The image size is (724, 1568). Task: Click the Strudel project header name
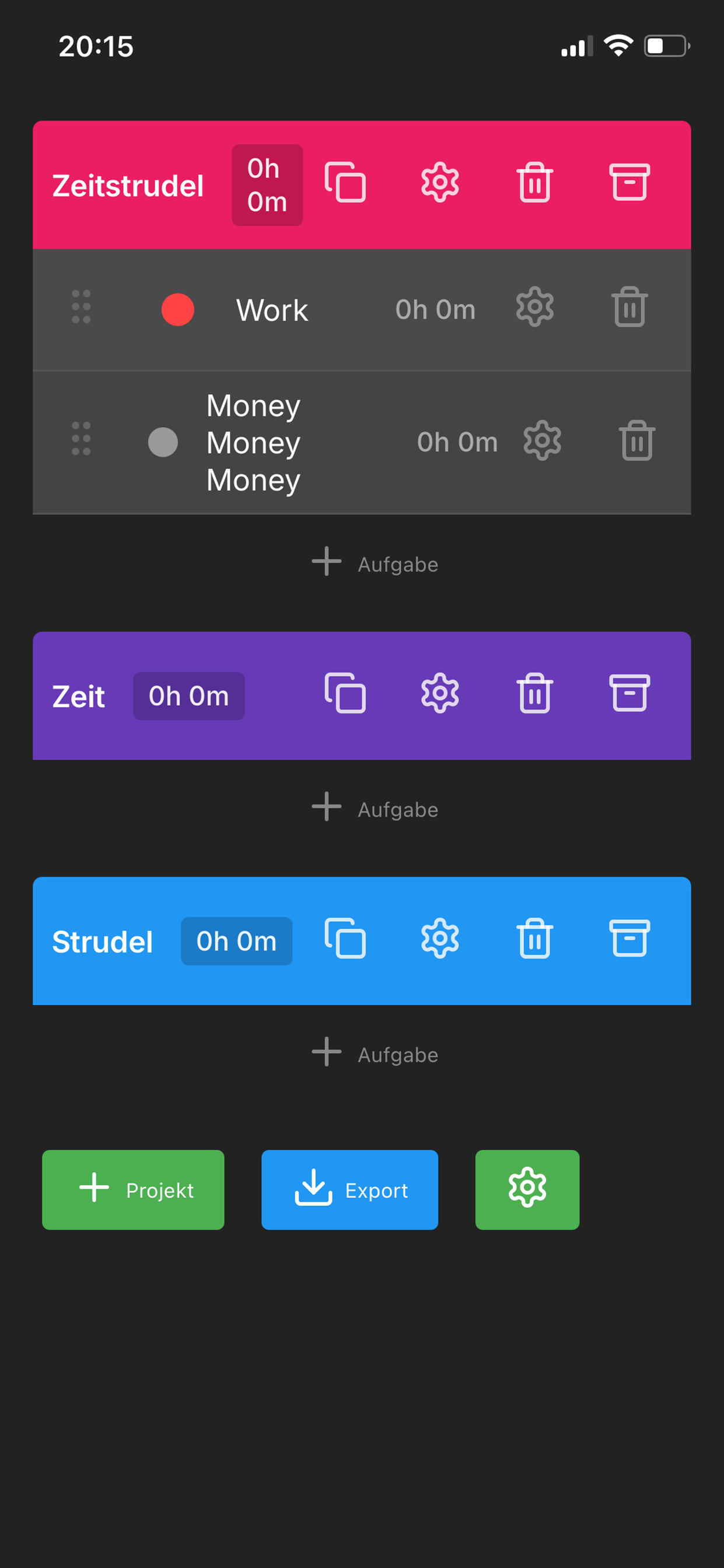coord(102,942)
